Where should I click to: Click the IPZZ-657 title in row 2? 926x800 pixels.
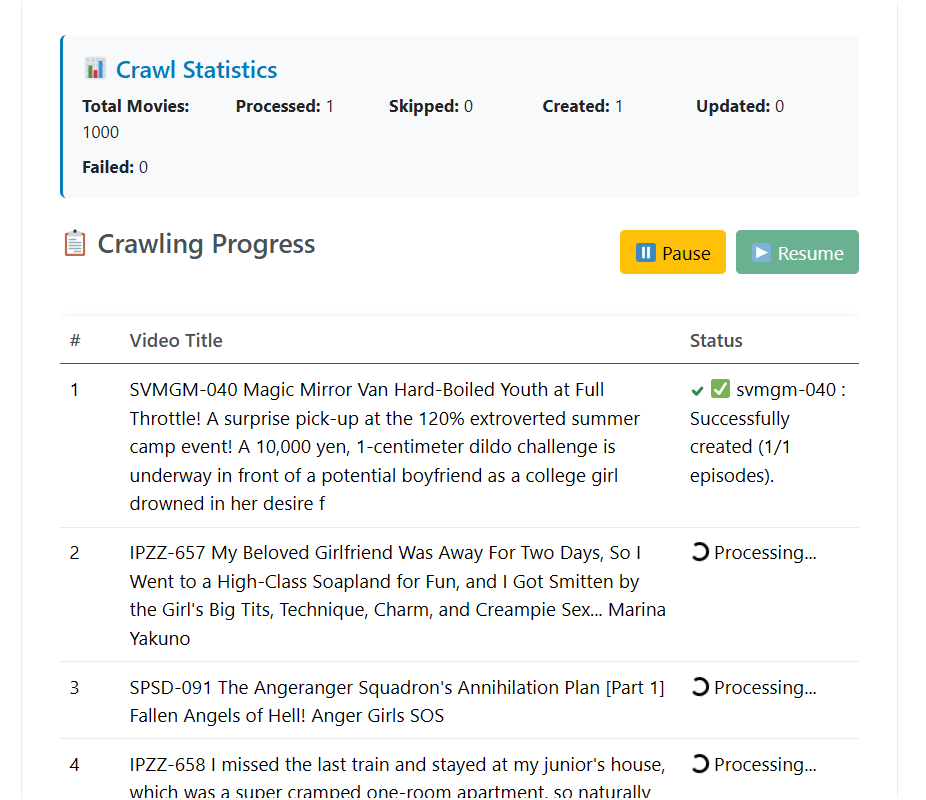point(397,595)
